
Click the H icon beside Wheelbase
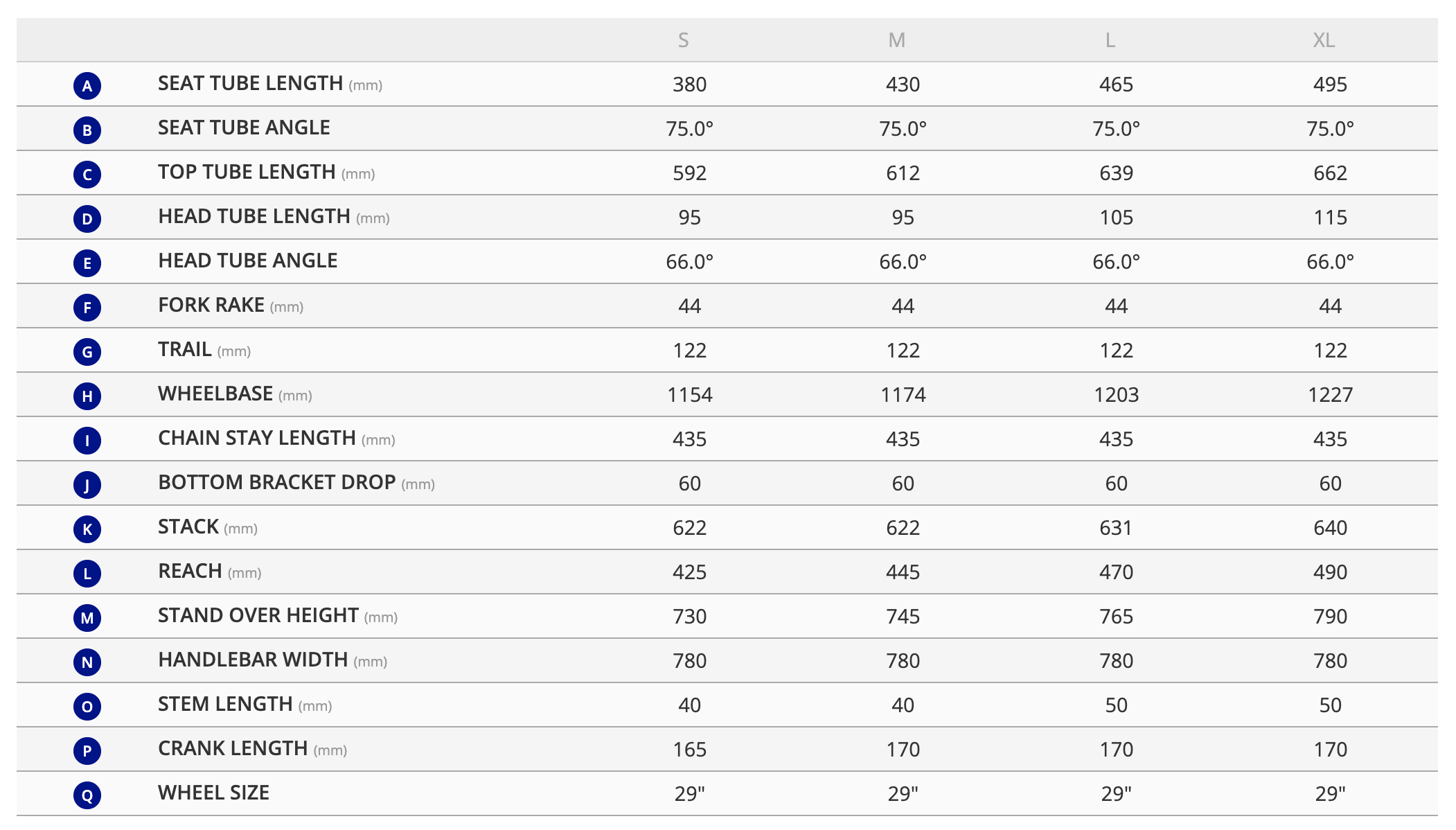[87, 396]
